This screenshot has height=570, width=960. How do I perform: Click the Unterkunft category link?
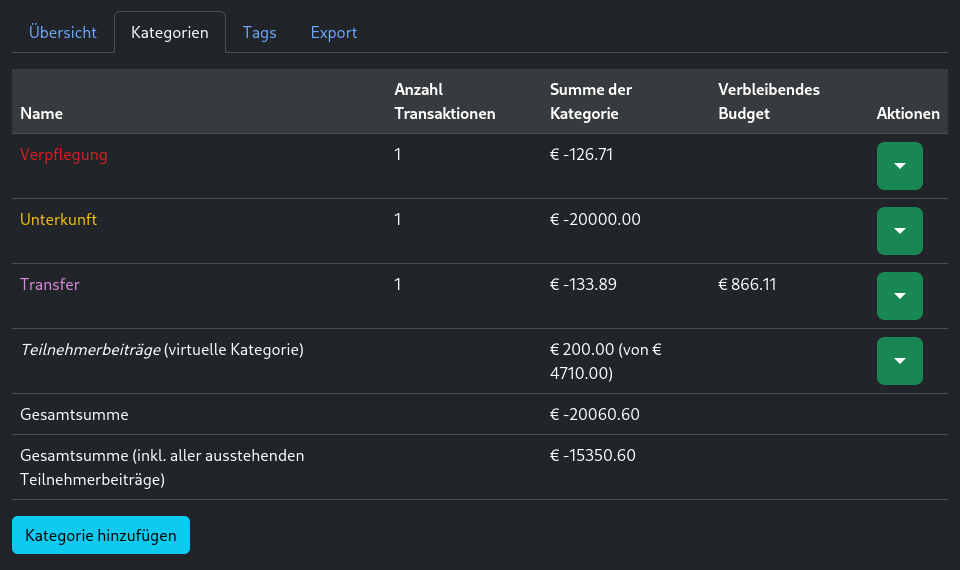59,220
